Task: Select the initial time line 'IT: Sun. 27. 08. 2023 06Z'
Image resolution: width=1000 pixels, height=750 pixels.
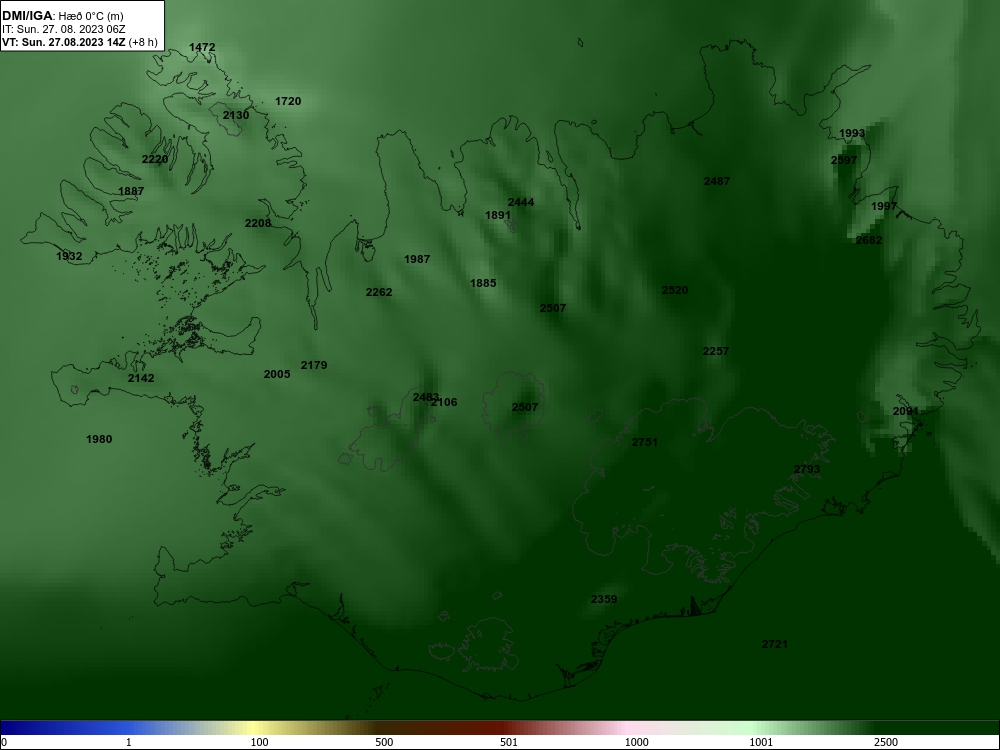Action: pos(64,29)
